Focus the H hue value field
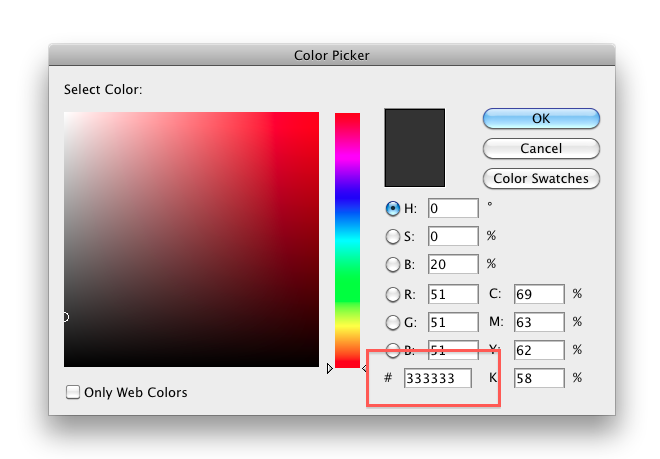660x459 pixels. [453, 209]
